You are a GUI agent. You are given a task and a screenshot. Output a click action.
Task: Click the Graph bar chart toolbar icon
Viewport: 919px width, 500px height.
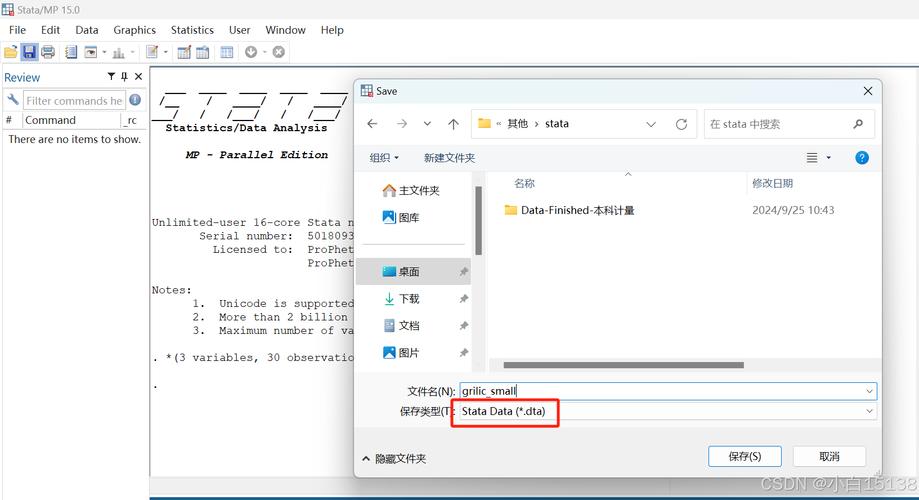pyautogui.click(x=118, y=53)
